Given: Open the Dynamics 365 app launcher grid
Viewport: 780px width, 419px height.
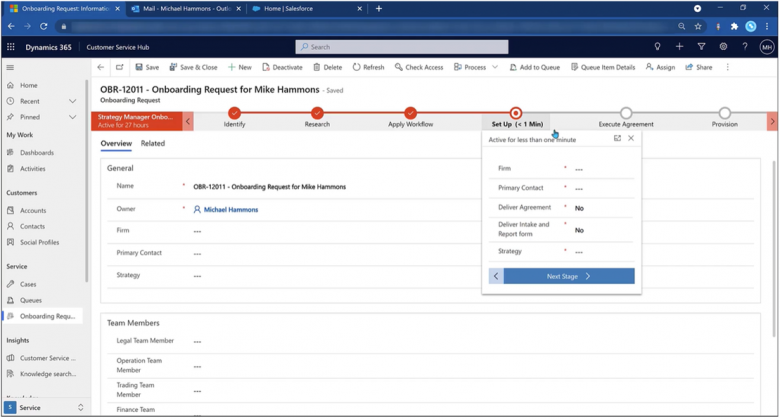Looking at the screenshot, I should coord(10,47).
